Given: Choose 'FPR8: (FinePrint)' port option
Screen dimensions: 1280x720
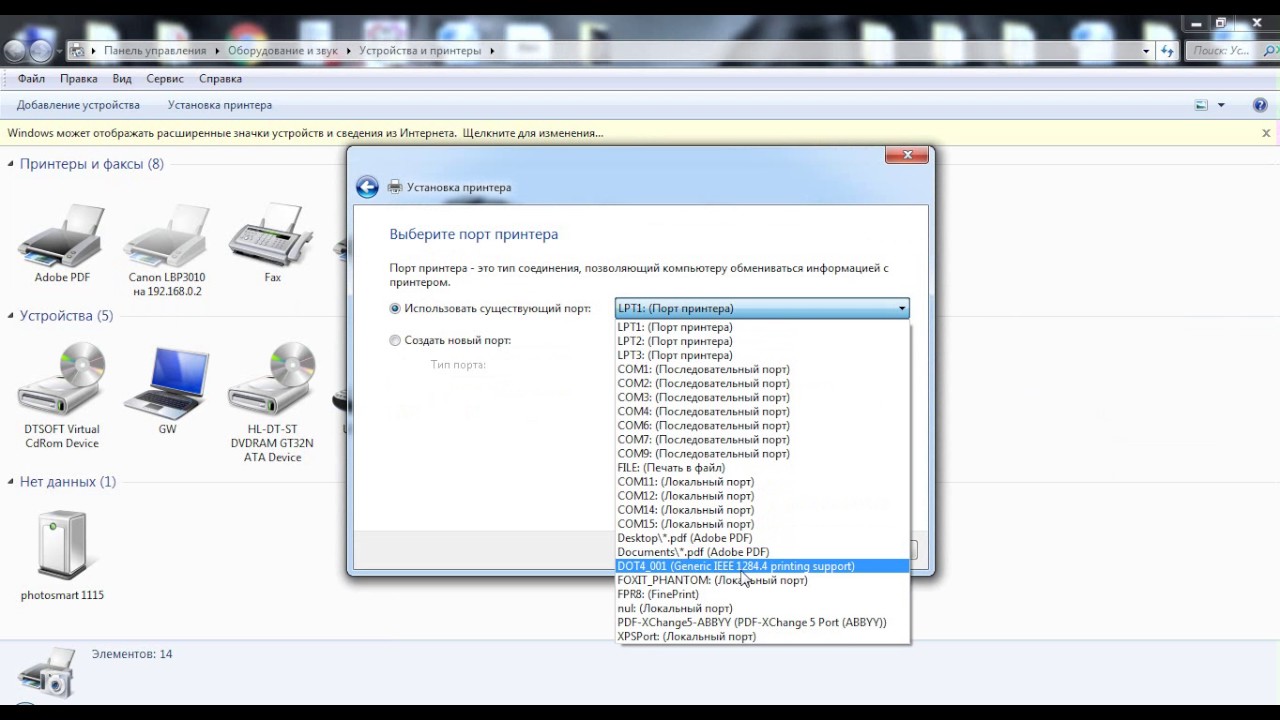Looking at the screenshot, I should point(763,594).
